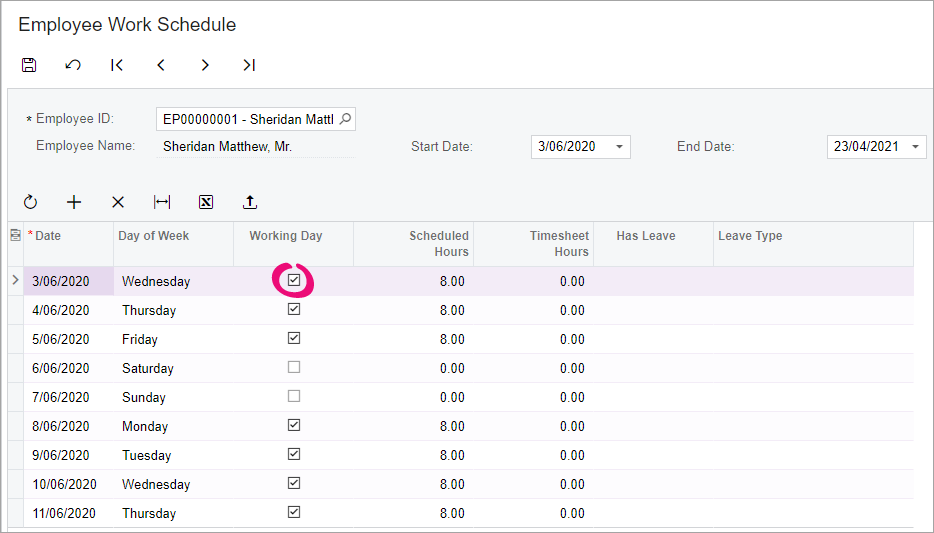Click the undo/cancel changes icon
The width and height of the screenshot is (934, 533).
coord(73,65)
